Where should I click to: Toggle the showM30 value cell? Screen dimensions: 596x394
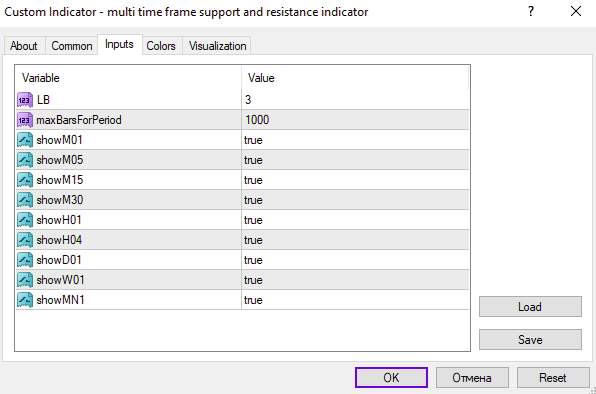pos(355,200)
